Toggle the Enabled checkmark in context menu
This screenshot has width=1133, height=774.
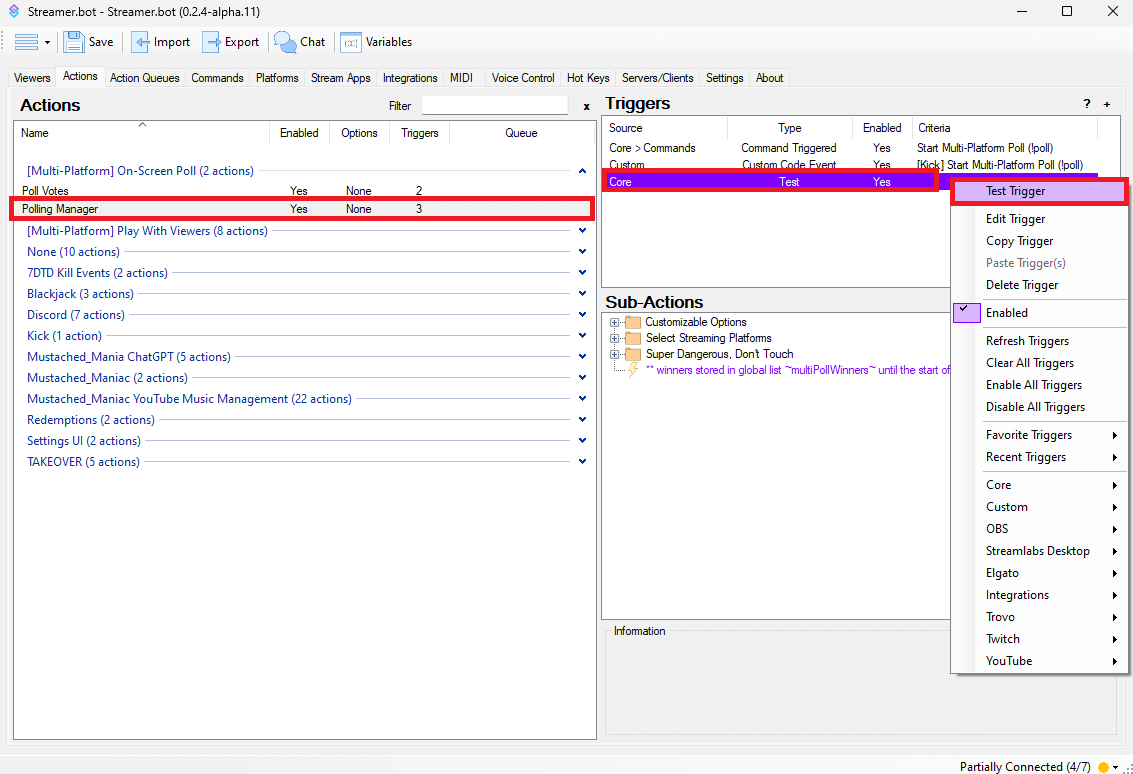[966, 313]
